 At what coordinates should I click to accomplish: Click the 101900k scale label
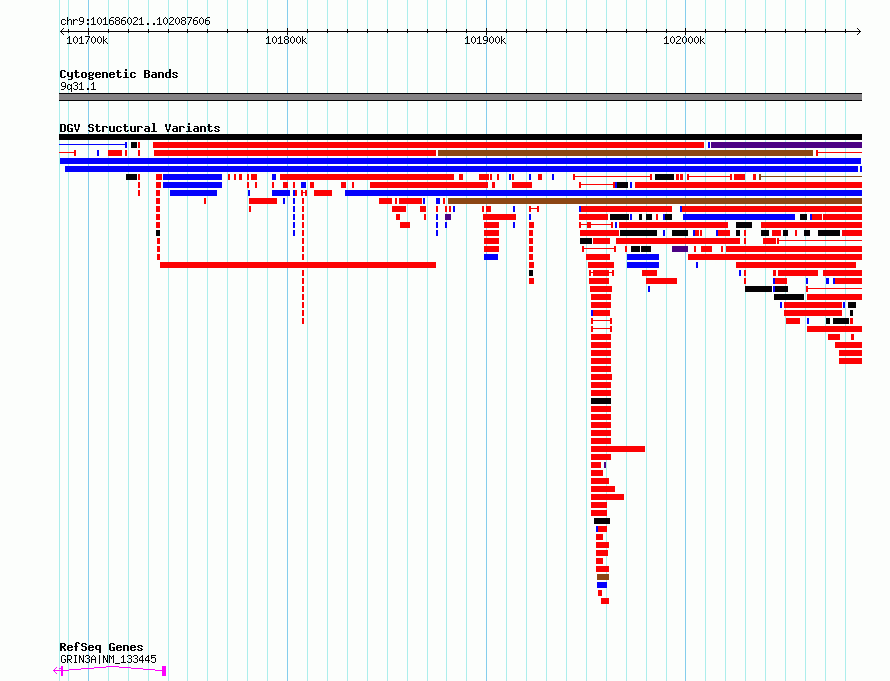point(485,40)
